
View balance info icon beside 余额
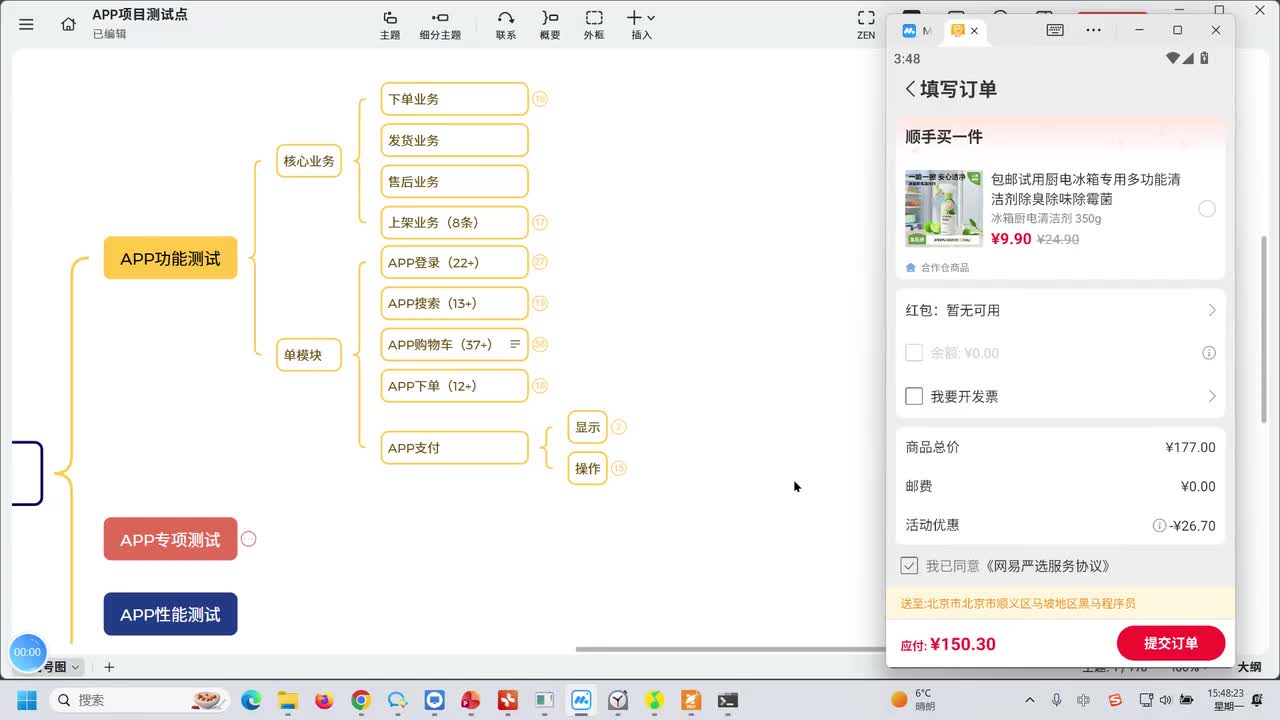[1209, 353]
